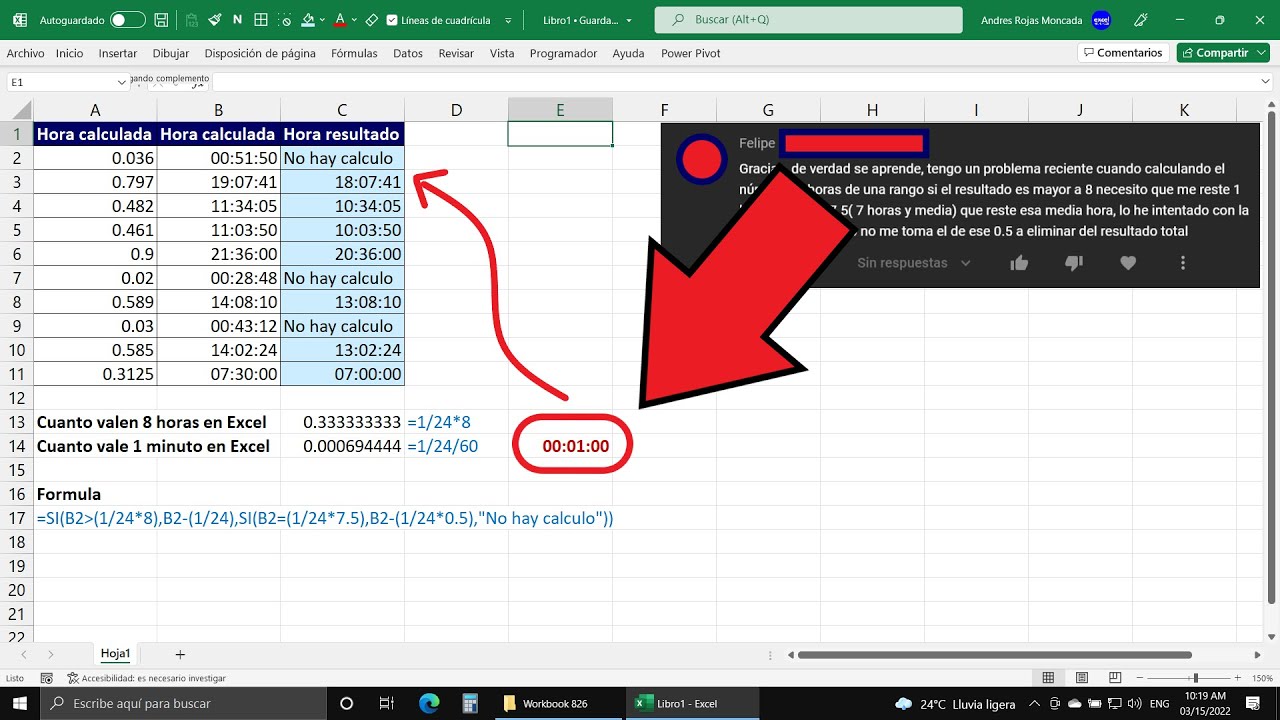Screen dimensions: 1280x720
Task: Open the Datos ribbon tab
Action: point(408,53)
